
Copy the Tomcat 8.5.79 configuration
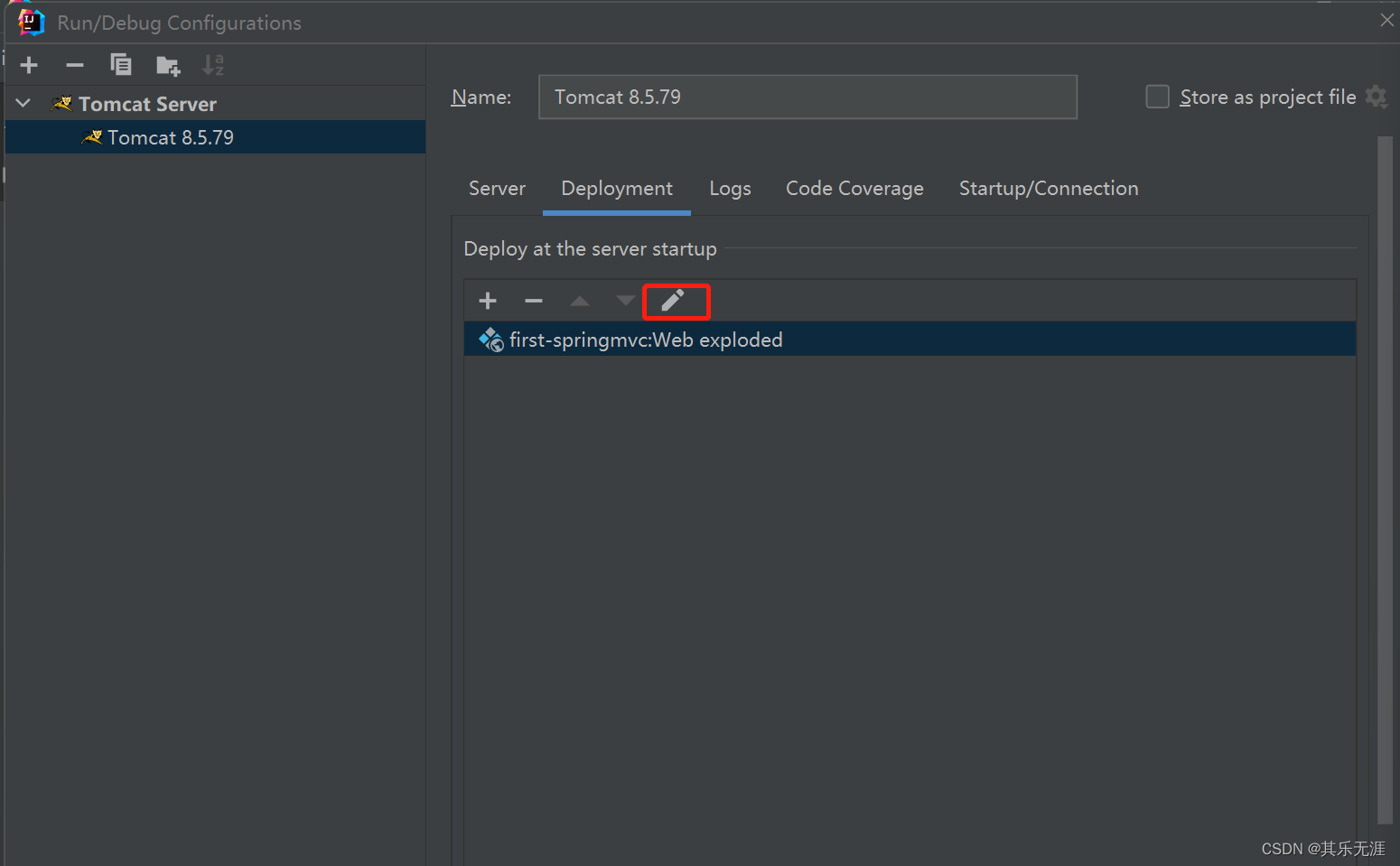(x=121, y=64)
